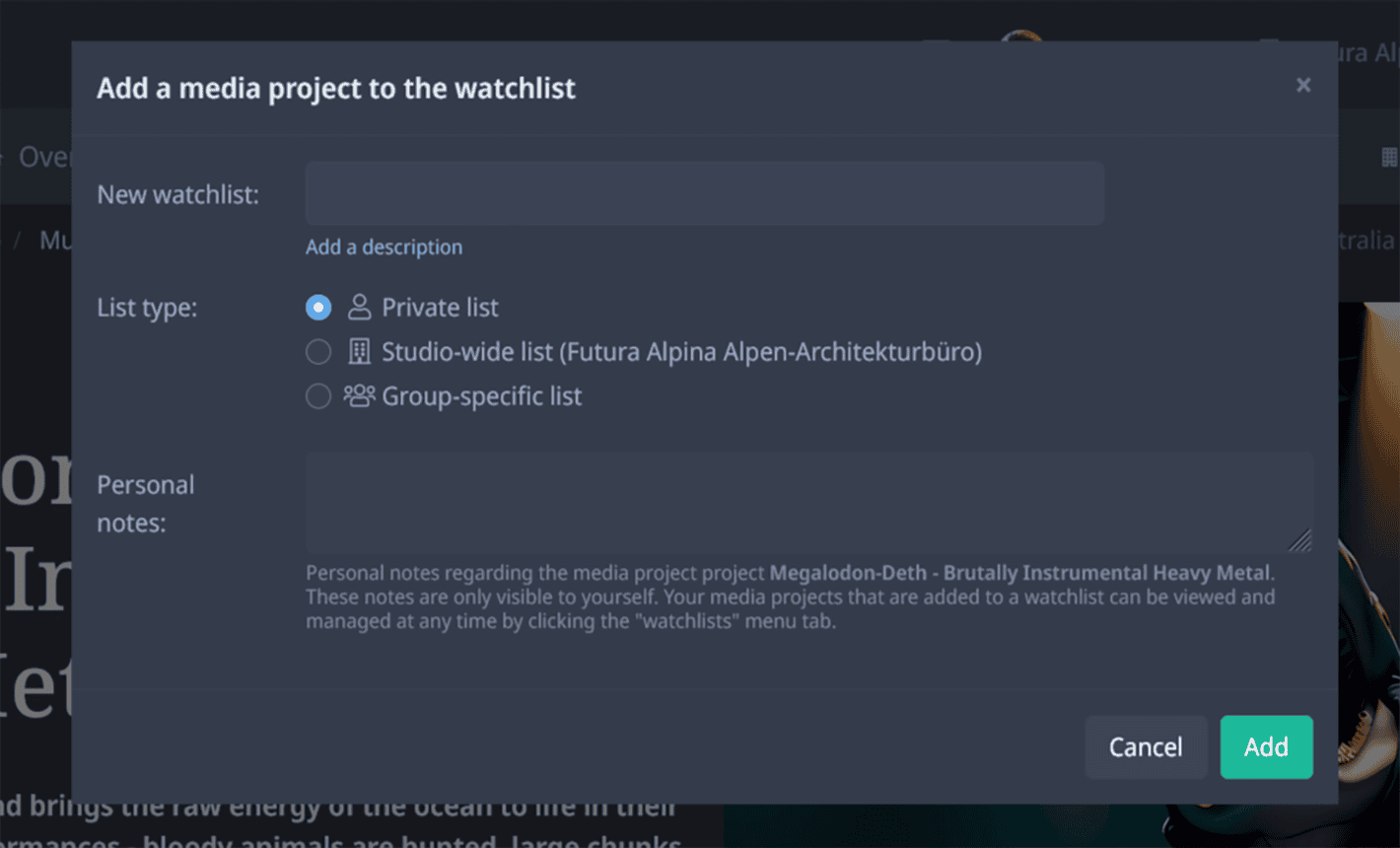Pick the Group-specific list option
This screenshot has width=1400, height=848.
318,395
